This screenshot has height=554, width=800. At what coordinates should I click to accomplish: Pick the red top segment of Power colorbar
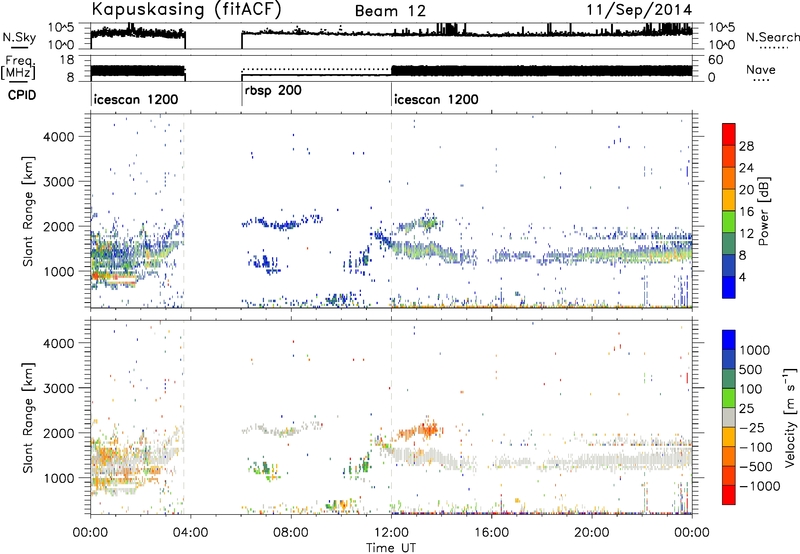[729, 134]
